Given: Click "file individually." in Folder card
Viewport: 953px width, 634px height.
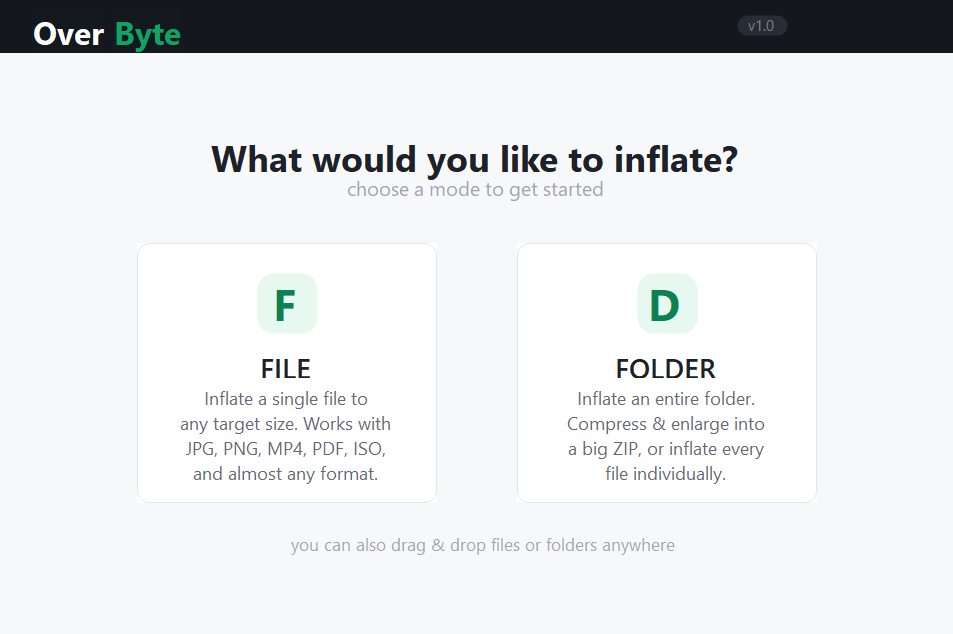Looking at the screenshot, I should 666,474.
